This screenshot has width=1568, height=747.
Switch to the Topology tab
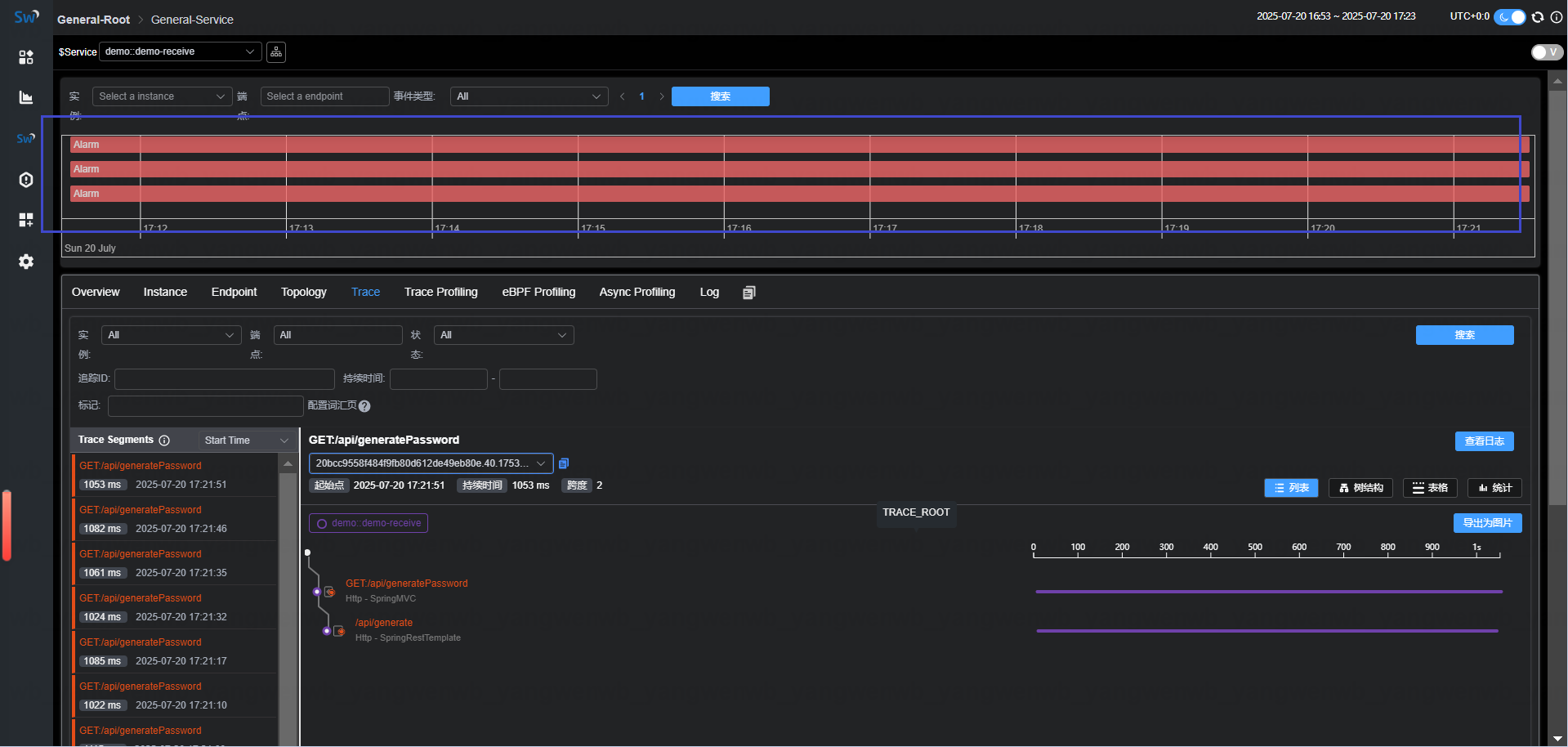click(x=303, y=292)
